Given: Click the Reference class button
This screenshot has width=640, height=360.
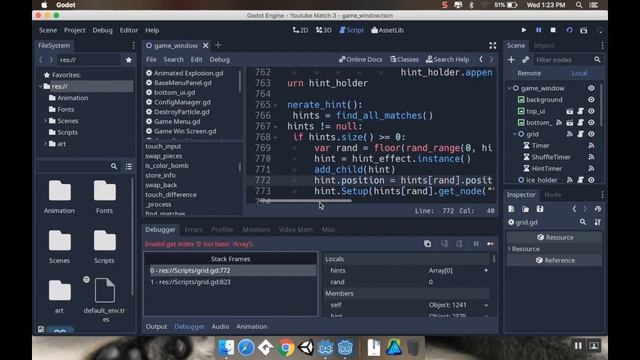Looking at the screenshot, I should [555, 260].
